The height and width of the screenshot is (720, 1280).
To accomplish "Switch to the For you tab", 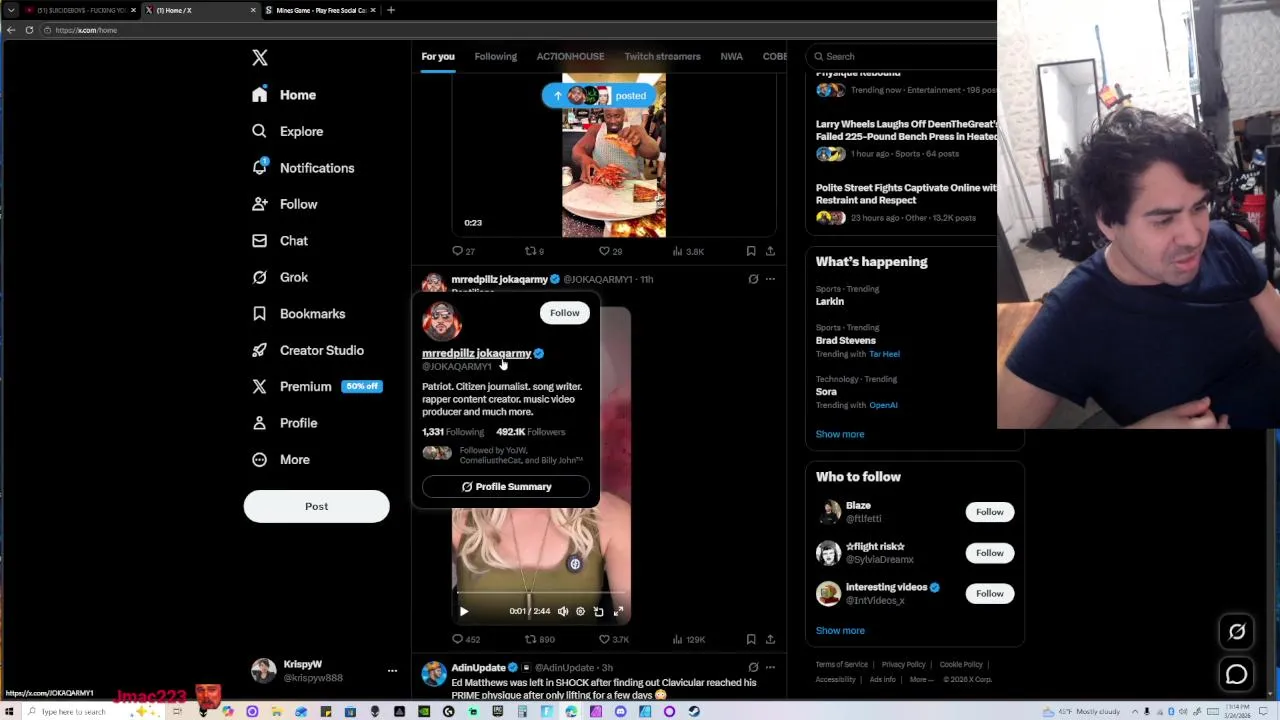I will coord(438,57).
